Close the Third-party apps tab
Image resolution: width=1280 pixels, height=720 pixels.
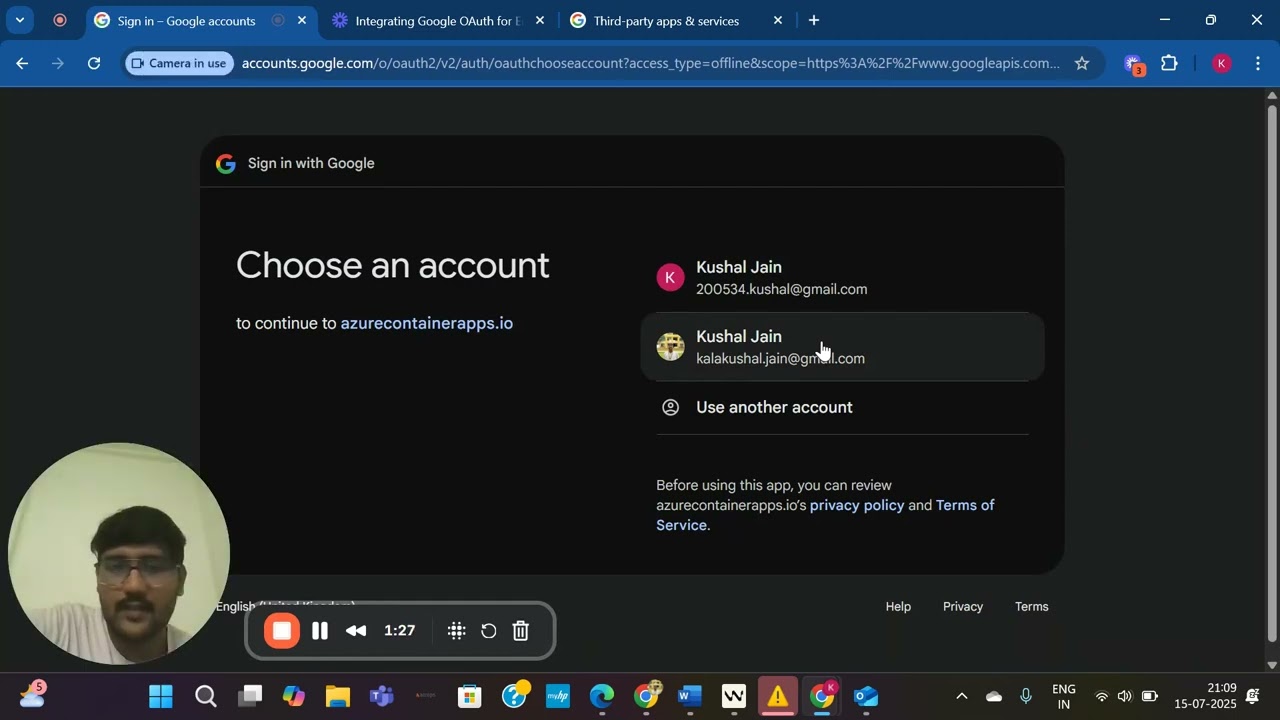click(x=778, y=20)
